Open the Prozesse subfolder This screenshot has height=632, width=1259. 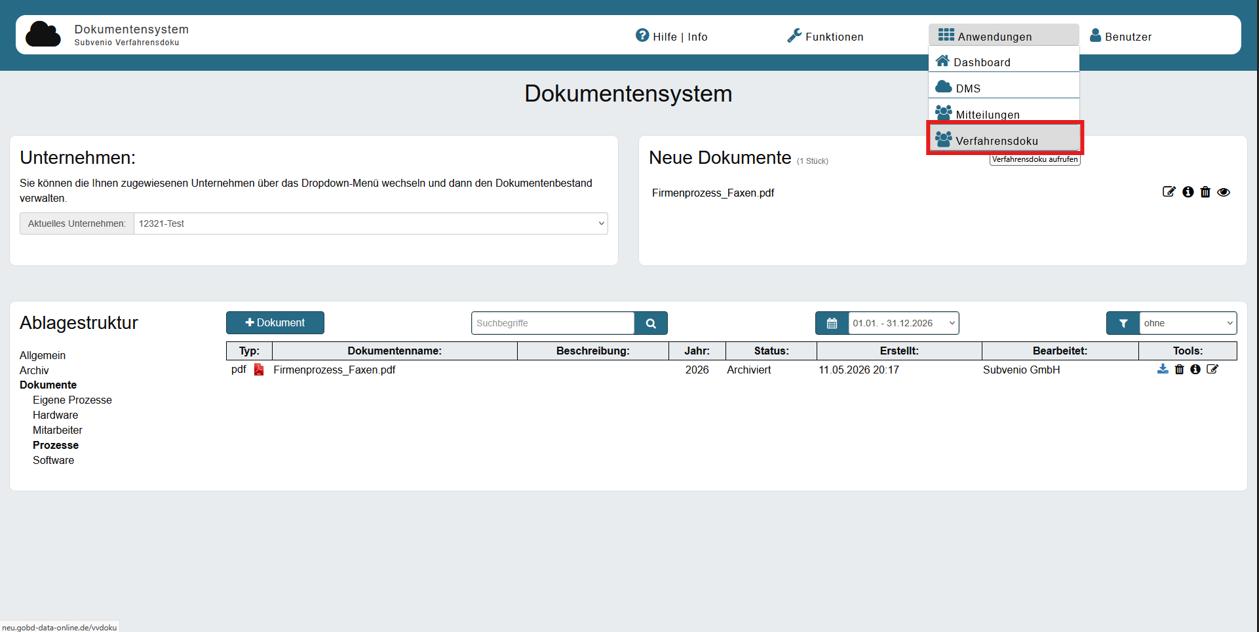coord(56,445)
